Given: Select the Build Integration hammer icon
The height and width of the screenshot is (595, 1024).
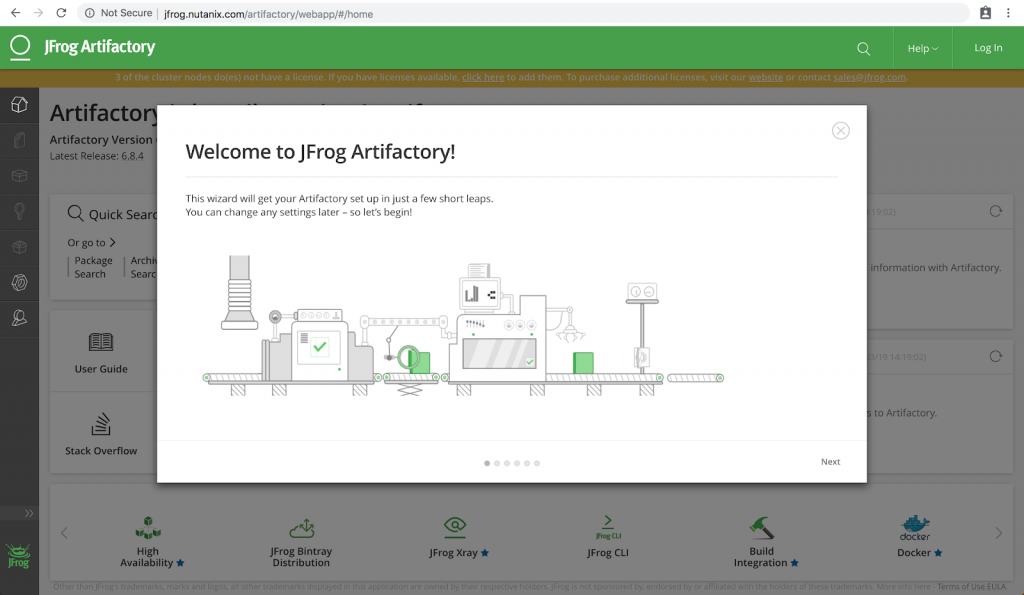Looking at the screenshot, I should (762, 527).
